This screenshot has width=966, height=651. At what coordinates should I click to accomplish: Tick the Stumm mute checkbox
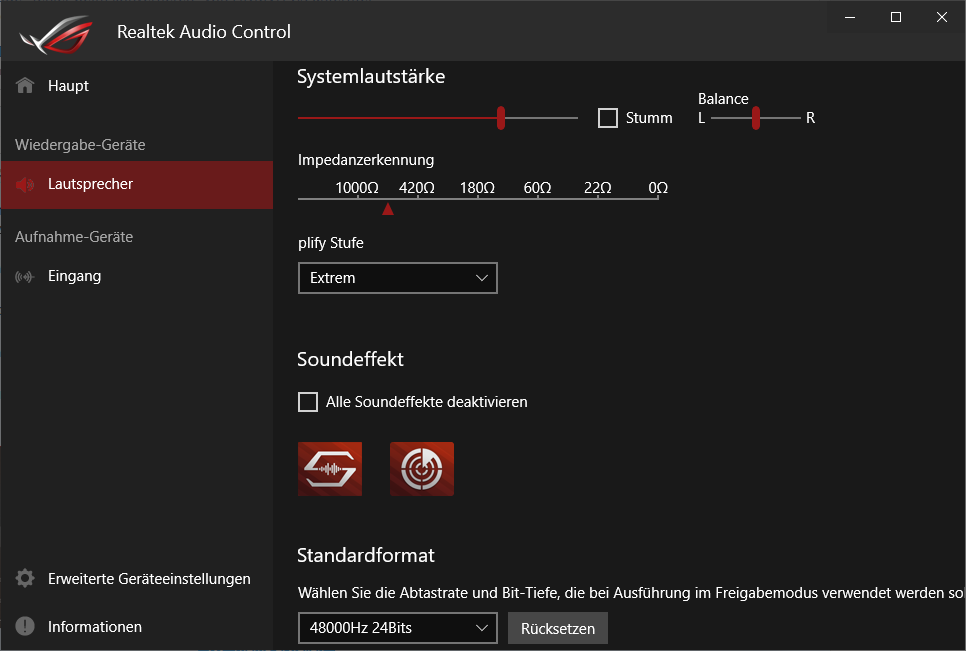(608, 118)
